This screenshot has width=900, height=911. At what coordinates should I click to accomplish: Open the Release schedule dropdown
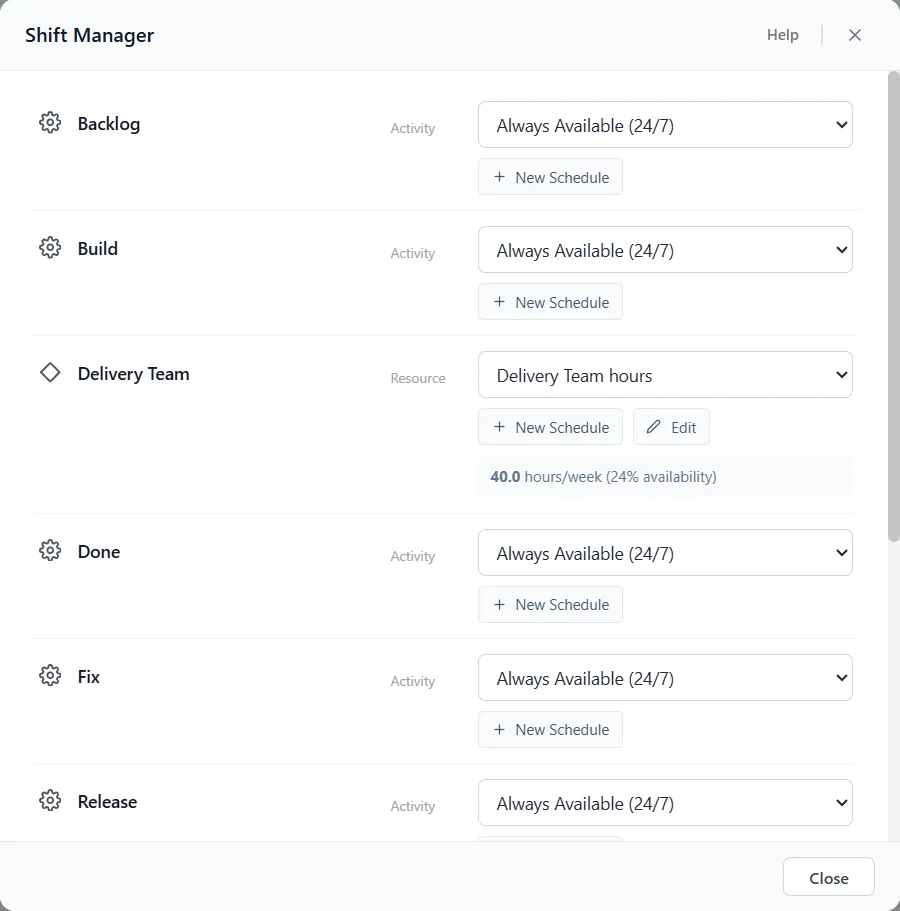[665, 802]
